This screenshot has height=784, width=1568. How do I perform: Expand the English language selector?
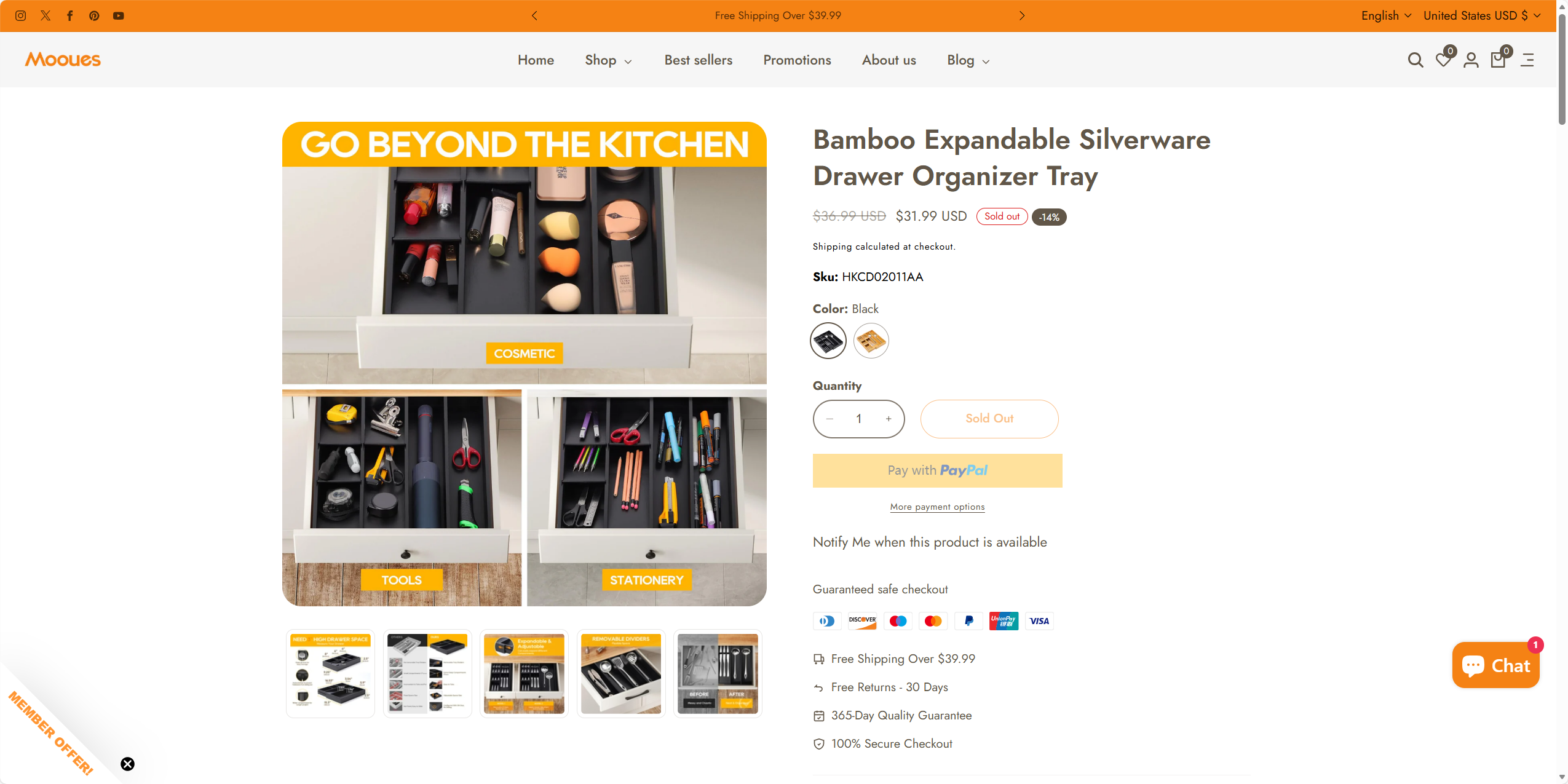(1386, 15)
